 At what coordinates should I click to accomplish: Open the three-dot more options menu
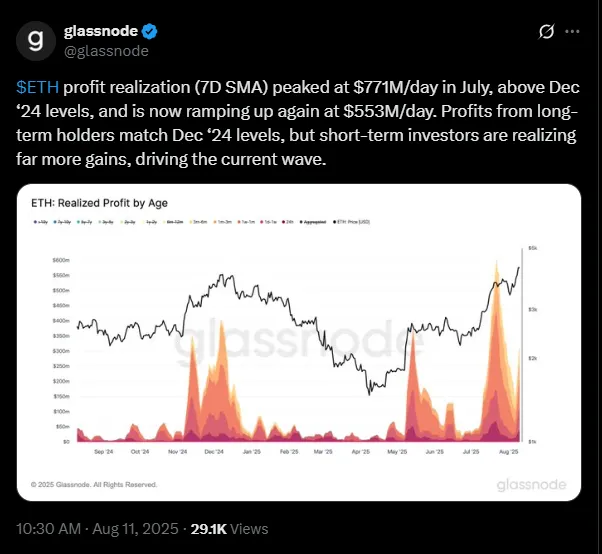(x=572, y=32)
